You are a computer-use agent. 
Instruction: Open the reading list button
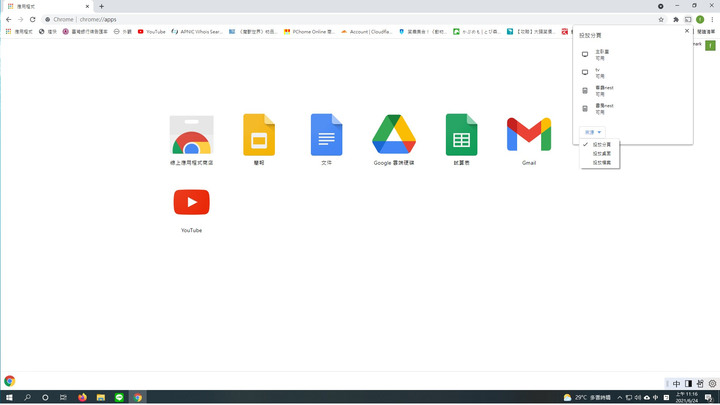point(706,32)
